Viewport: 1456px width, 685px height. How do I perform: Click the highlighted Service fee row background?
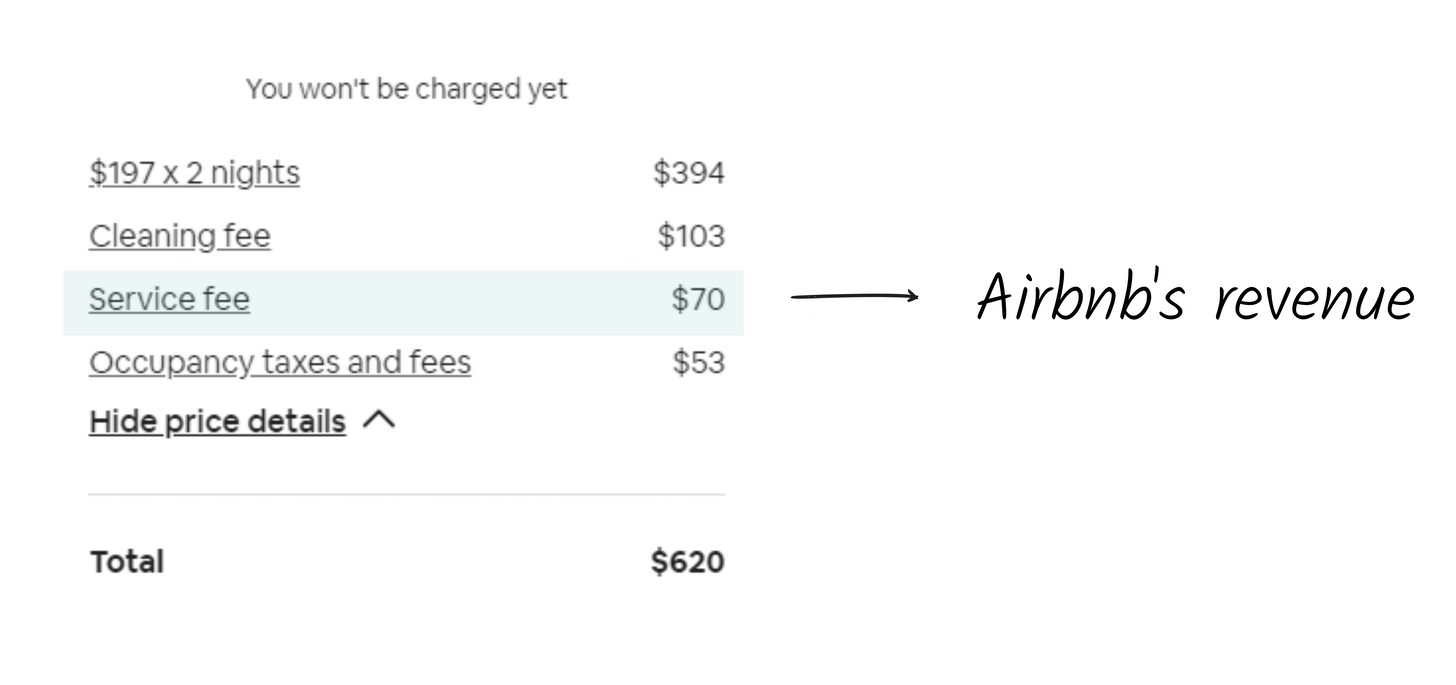click(404, 302)
